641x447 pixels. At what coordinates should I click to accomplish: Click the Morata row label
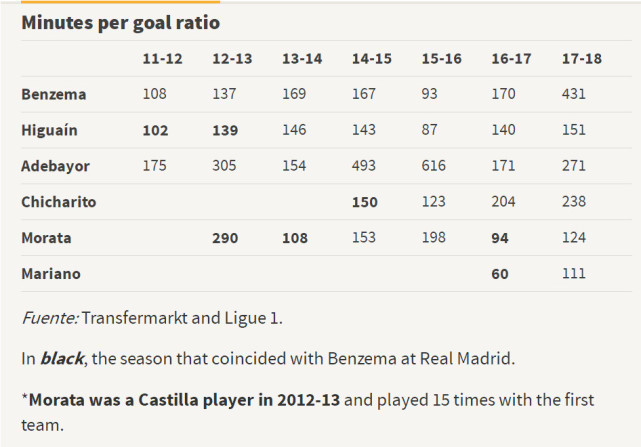[x=46, y=238]
